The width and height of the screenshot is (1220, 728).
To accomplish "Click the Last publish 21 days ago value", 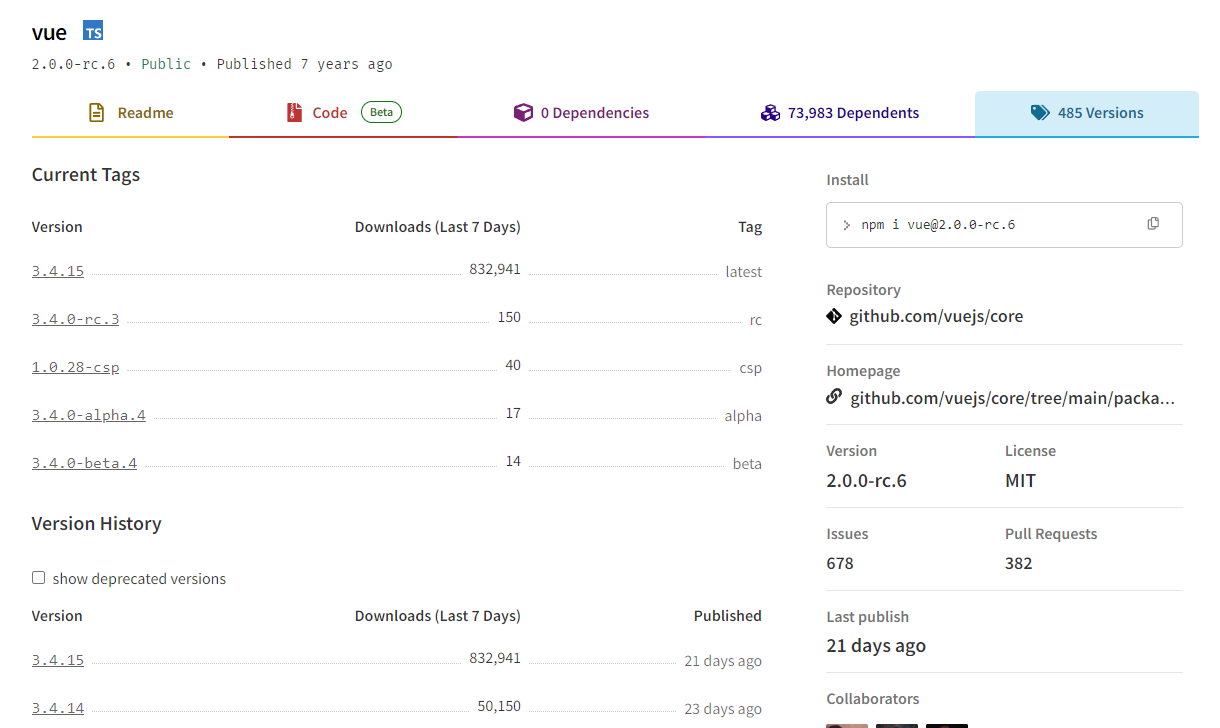I will [x=876, y=646].
